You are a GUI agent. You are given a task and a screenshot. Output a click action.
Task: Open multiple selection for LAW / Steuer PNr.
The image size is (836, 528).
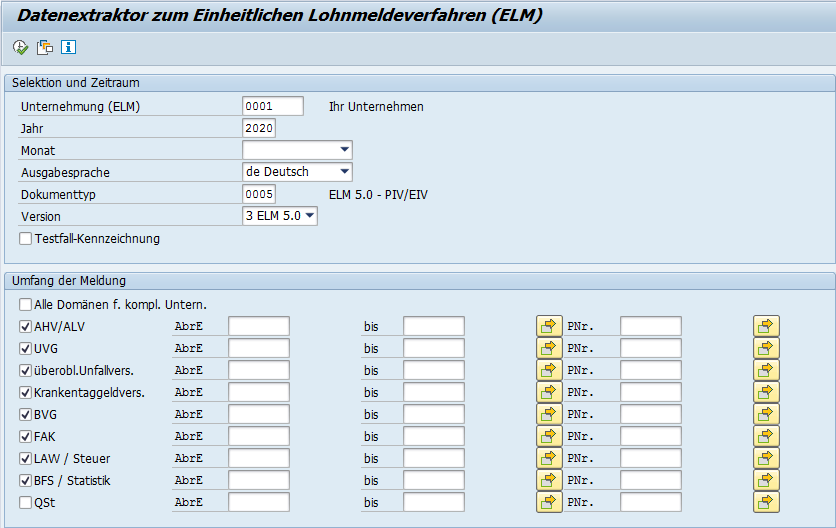766,458
